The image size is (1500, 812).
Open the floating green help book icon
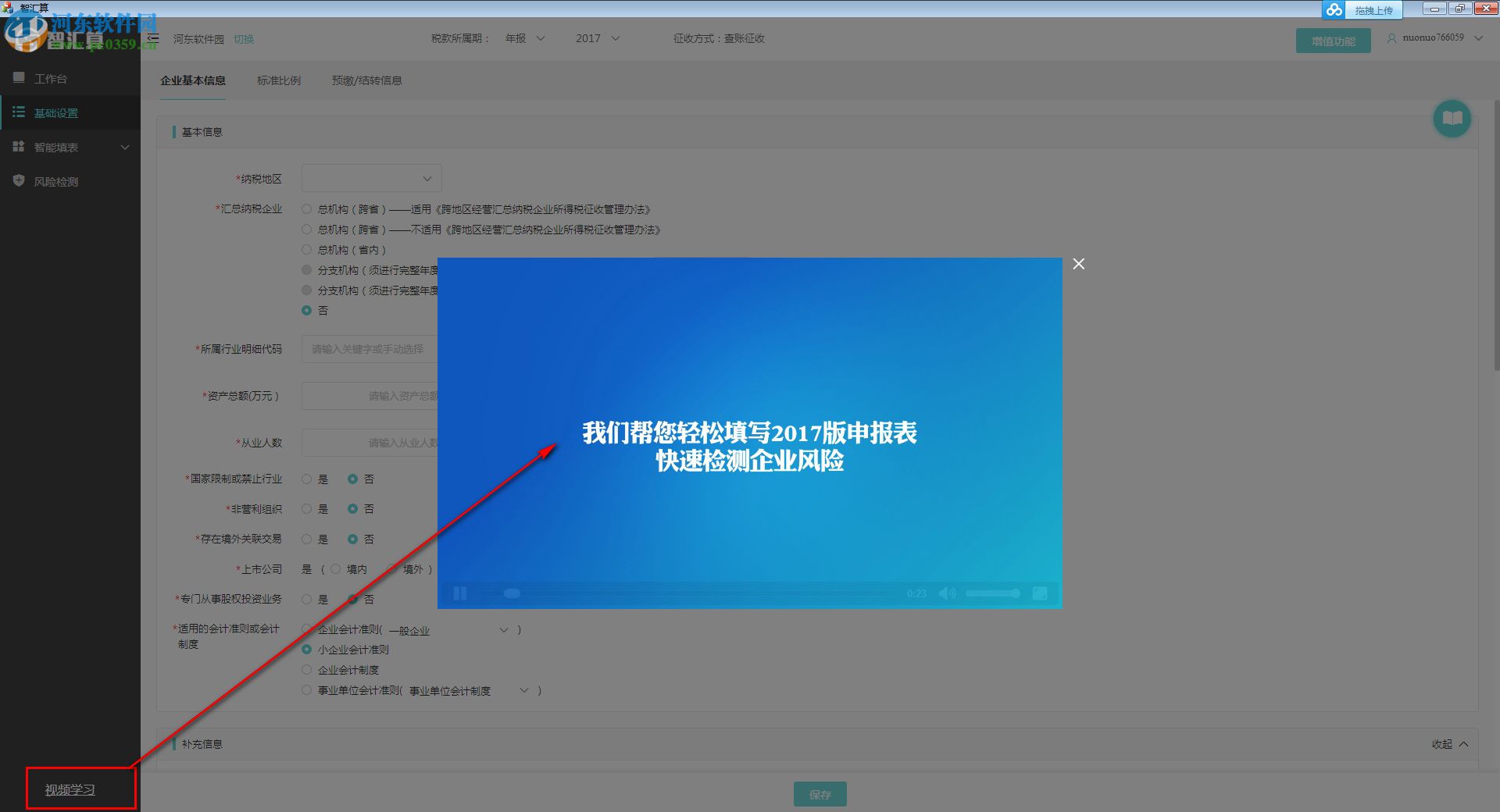pyautogui.click(x=1452, y=118)
